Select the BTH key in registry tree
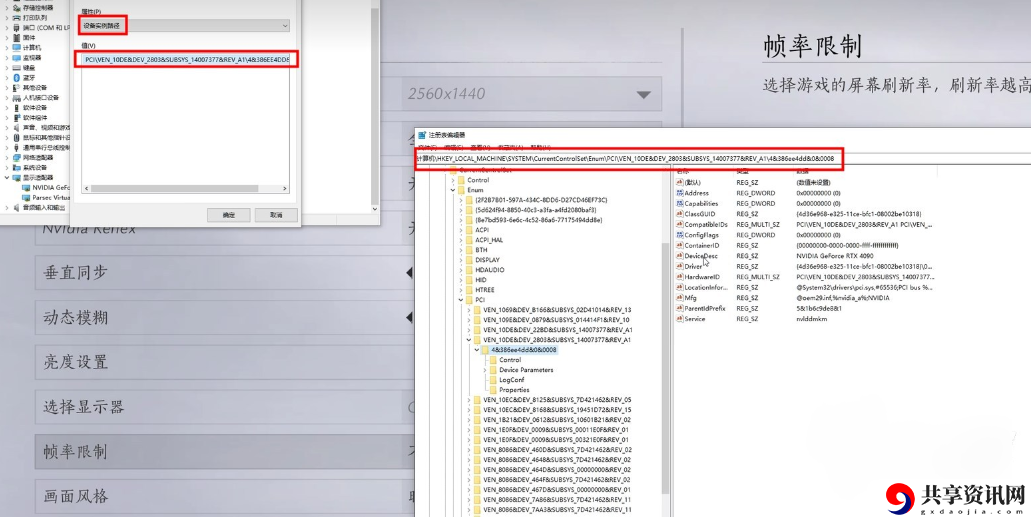 pyautogui.click(x=481, y=250)
